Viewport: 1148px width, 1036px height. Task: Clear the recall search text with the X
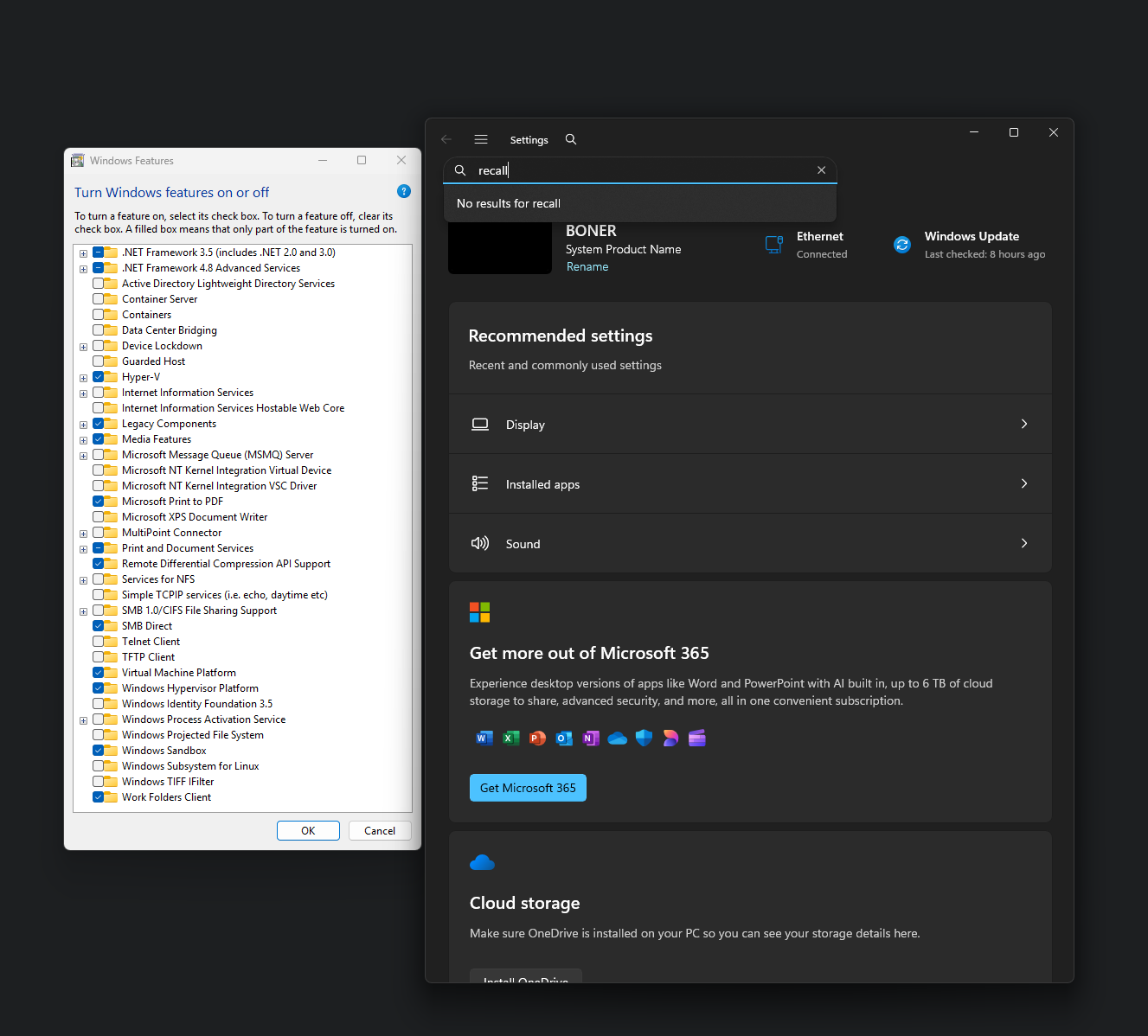click(x=821, y=170)
